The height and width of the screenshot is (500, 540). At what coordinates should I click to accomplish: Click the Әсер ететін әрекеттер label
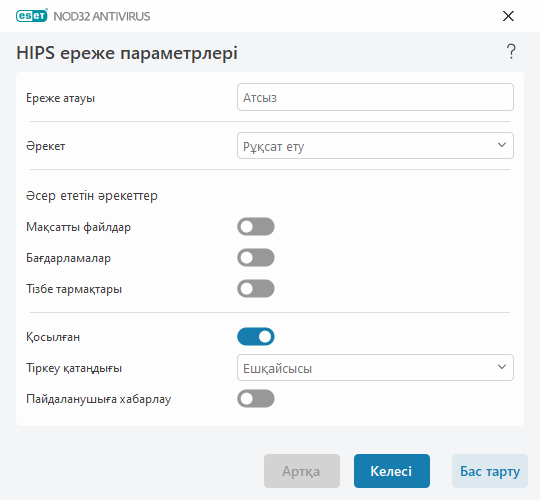(x=92, y=196)
